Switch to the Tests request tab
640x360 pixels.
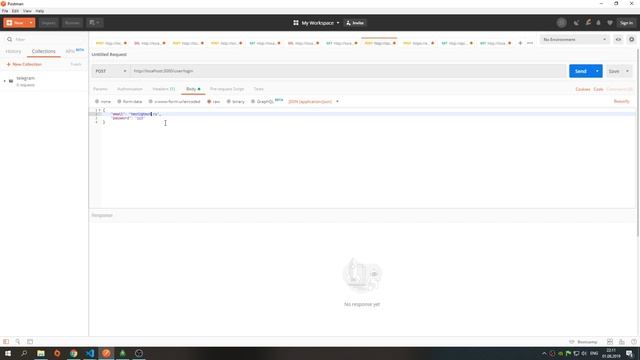coord(258,89)
